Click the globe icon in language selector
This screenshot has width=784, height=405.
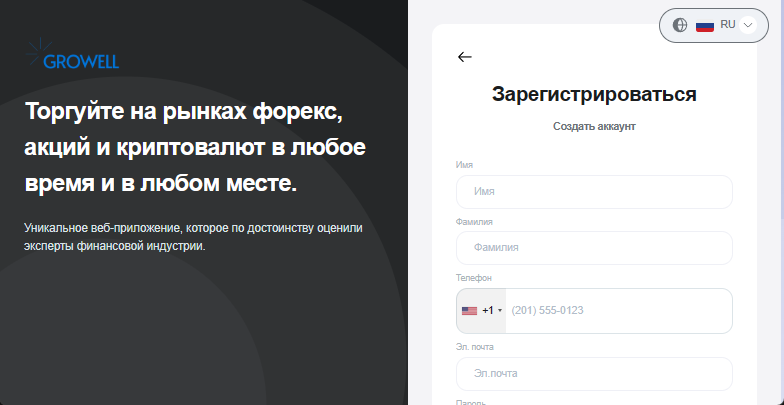(680, 25)
